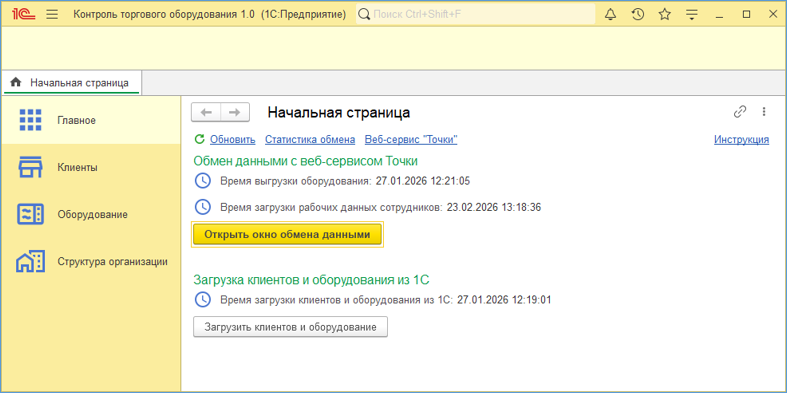The width and height of the screenshot is (787, 393).
Task: Click the Начальная страница page title
Action: point(339,112)
